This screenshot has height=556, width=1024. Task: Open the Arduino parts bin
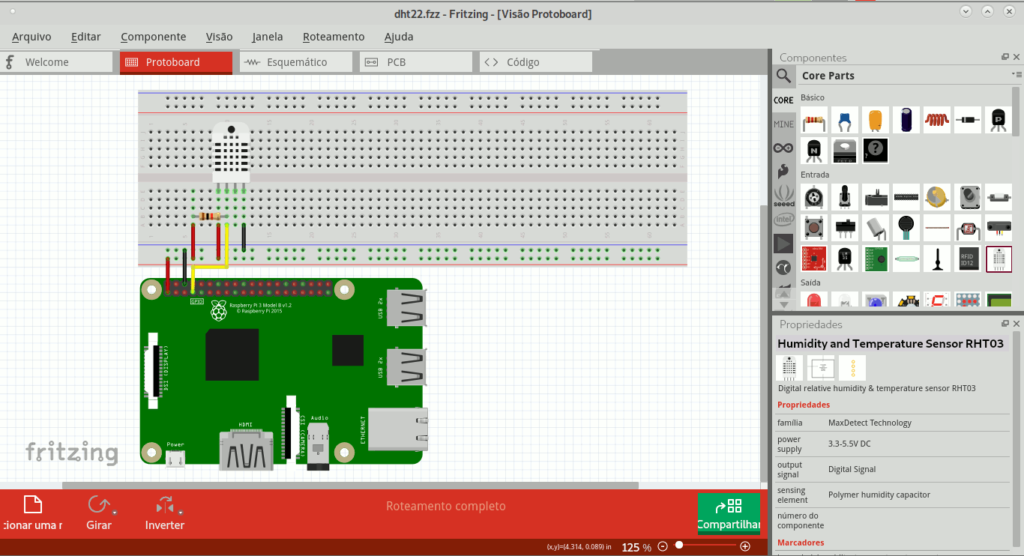click(783, 148)
